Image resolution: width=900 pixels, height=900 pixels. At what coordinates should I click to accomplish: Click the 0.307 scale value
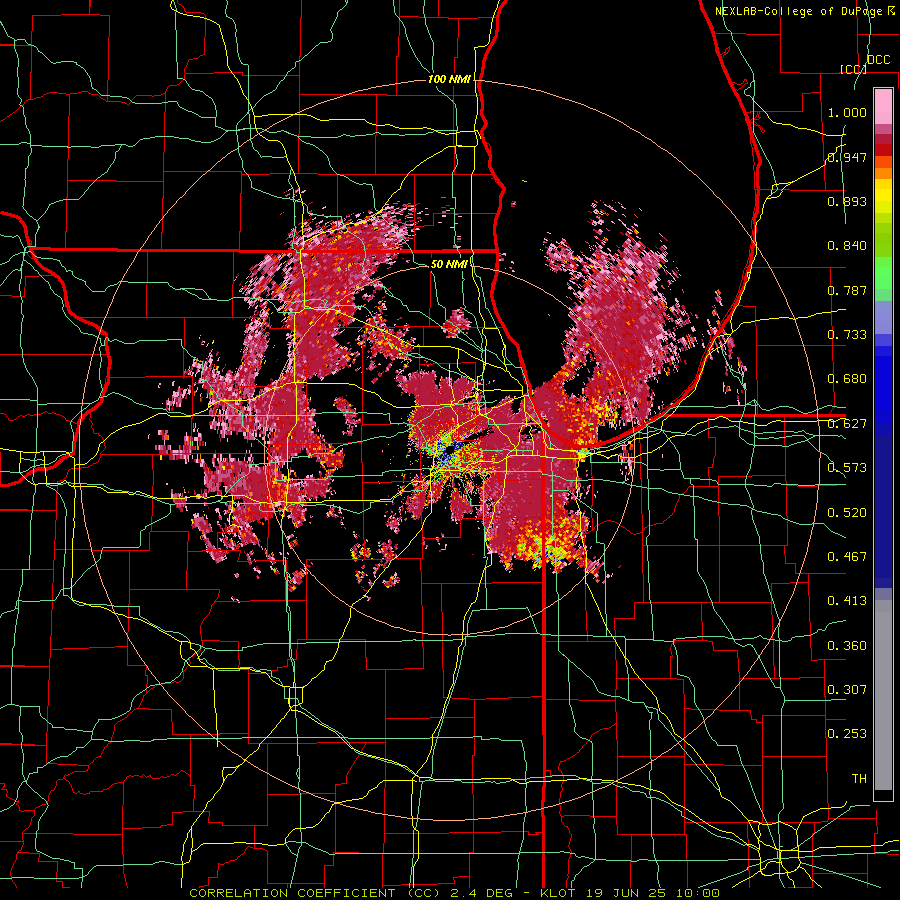pos(847,690)
